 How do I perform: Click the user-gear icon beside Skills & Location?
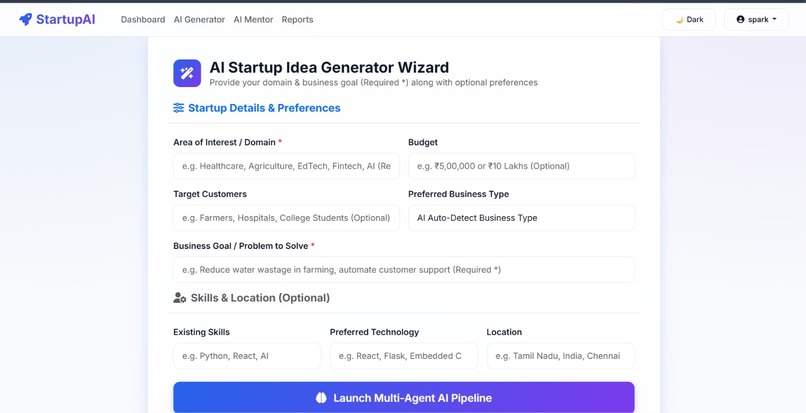[x=179, y=298]
